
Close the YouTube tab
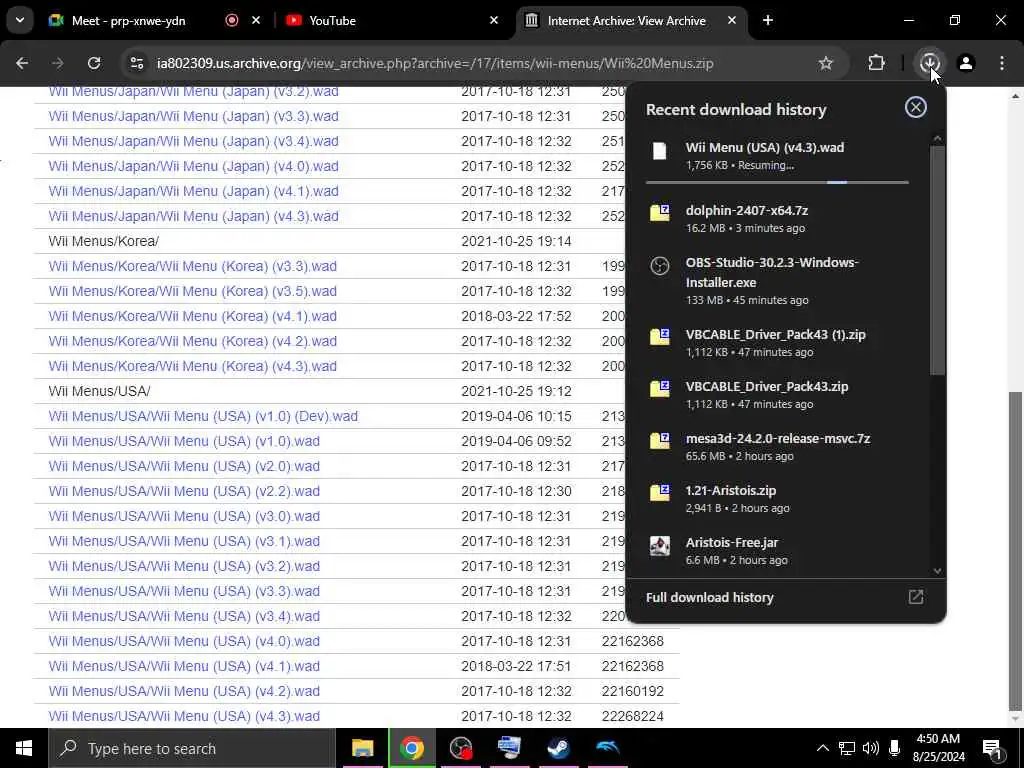[494, 20]
